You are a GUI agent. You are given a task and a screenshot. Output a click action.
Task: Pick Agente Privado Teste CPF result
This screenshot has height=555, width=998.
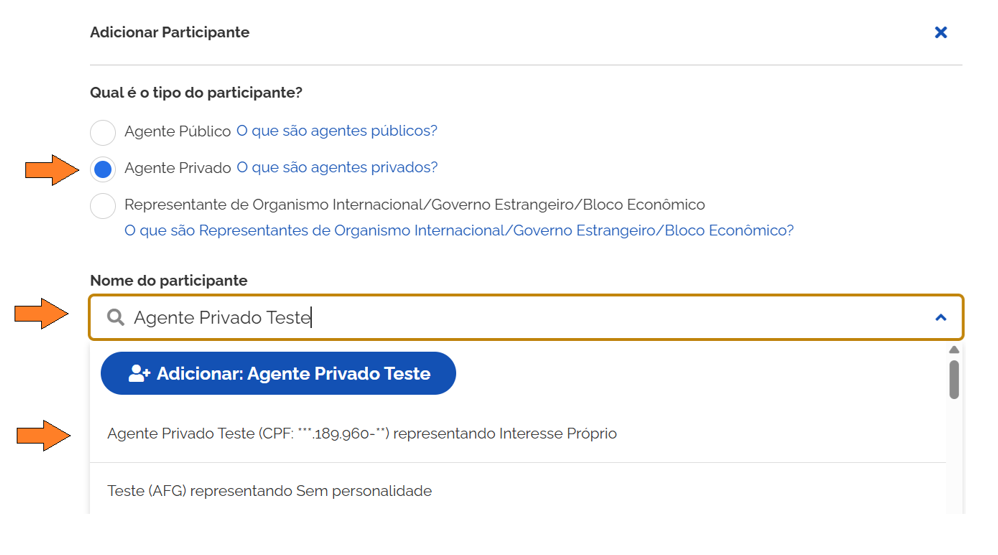[x=362, y=434]
